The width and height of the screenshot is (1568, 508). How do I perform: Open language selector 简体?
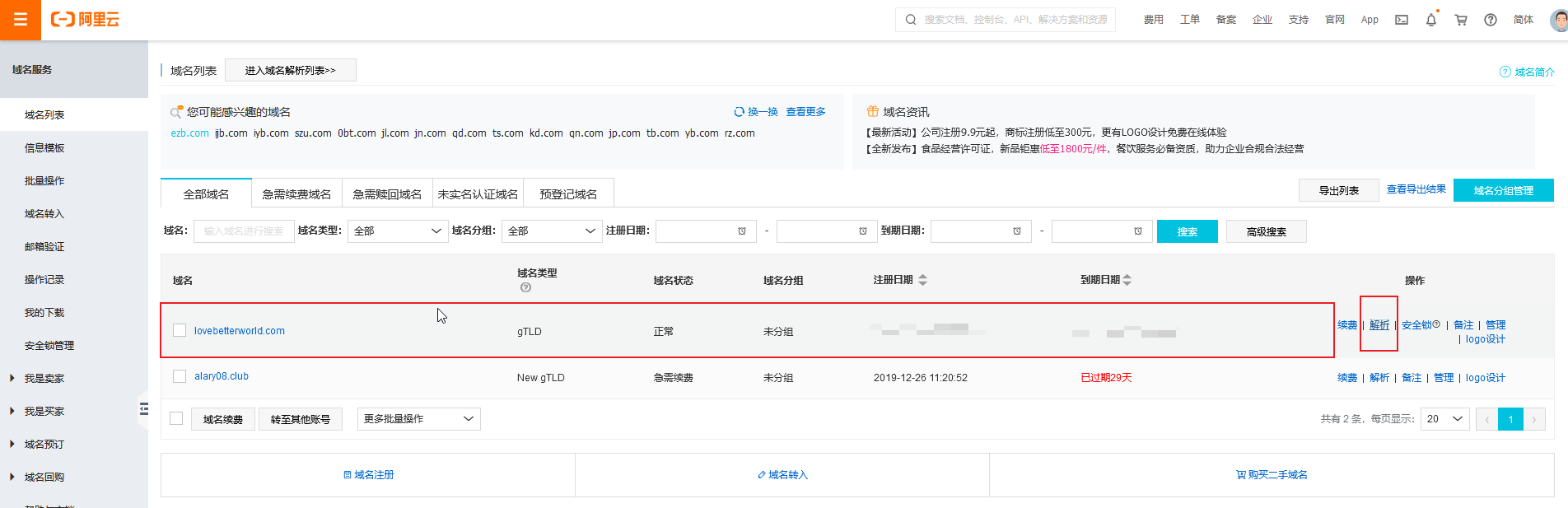pyautogui.click(x=1524, y=20)
